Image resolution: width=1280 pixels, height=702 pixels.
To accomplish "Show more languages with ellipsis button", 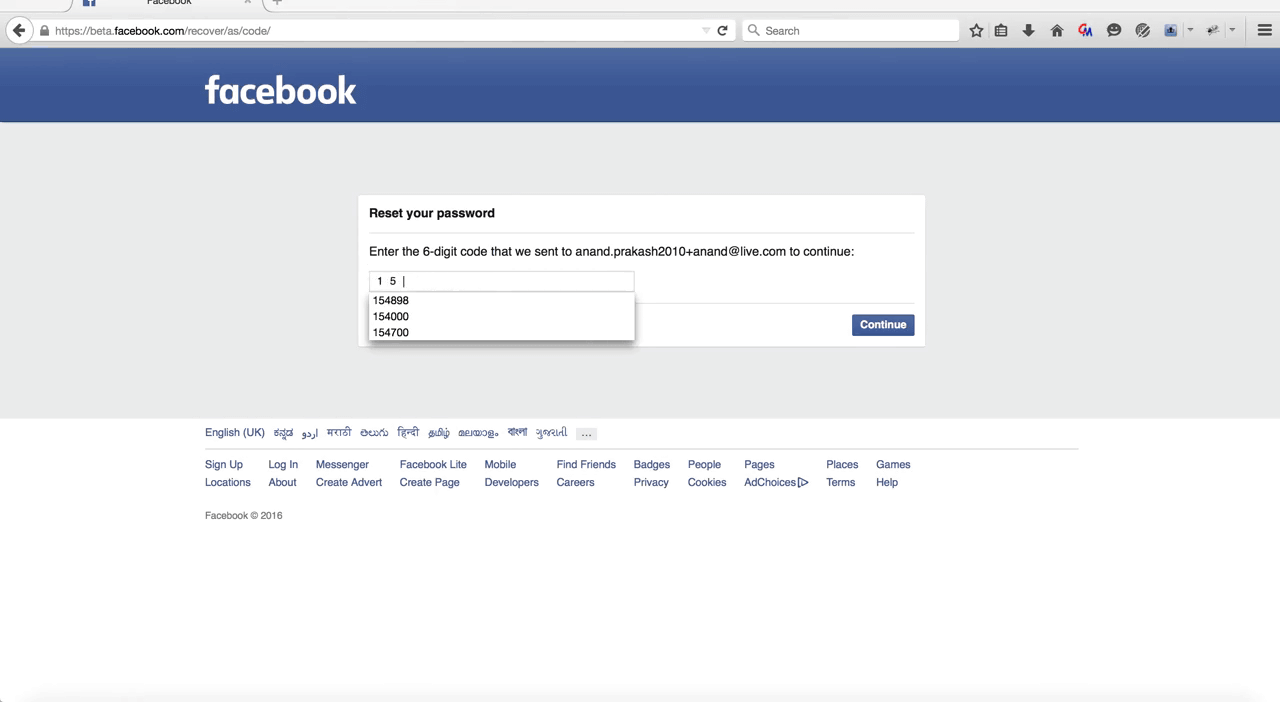I will point(586,433).
